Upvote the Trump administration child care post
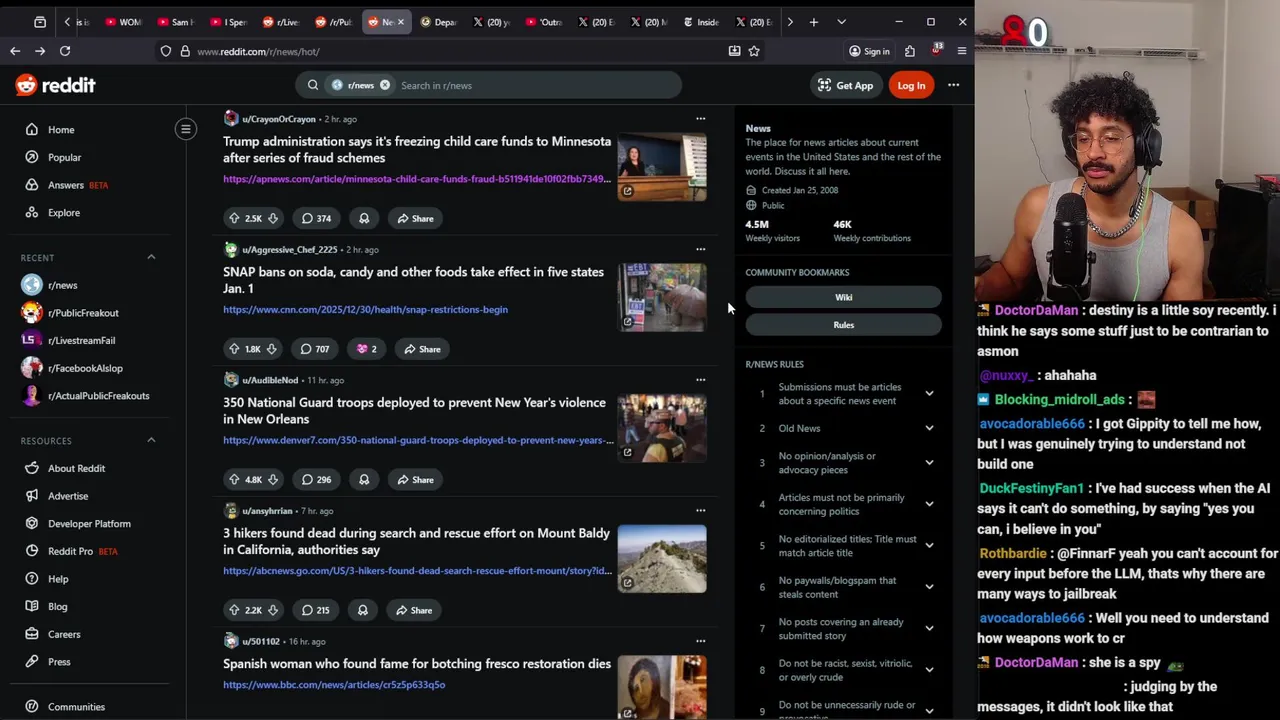 pyautogui.click(x=234, y=218)
